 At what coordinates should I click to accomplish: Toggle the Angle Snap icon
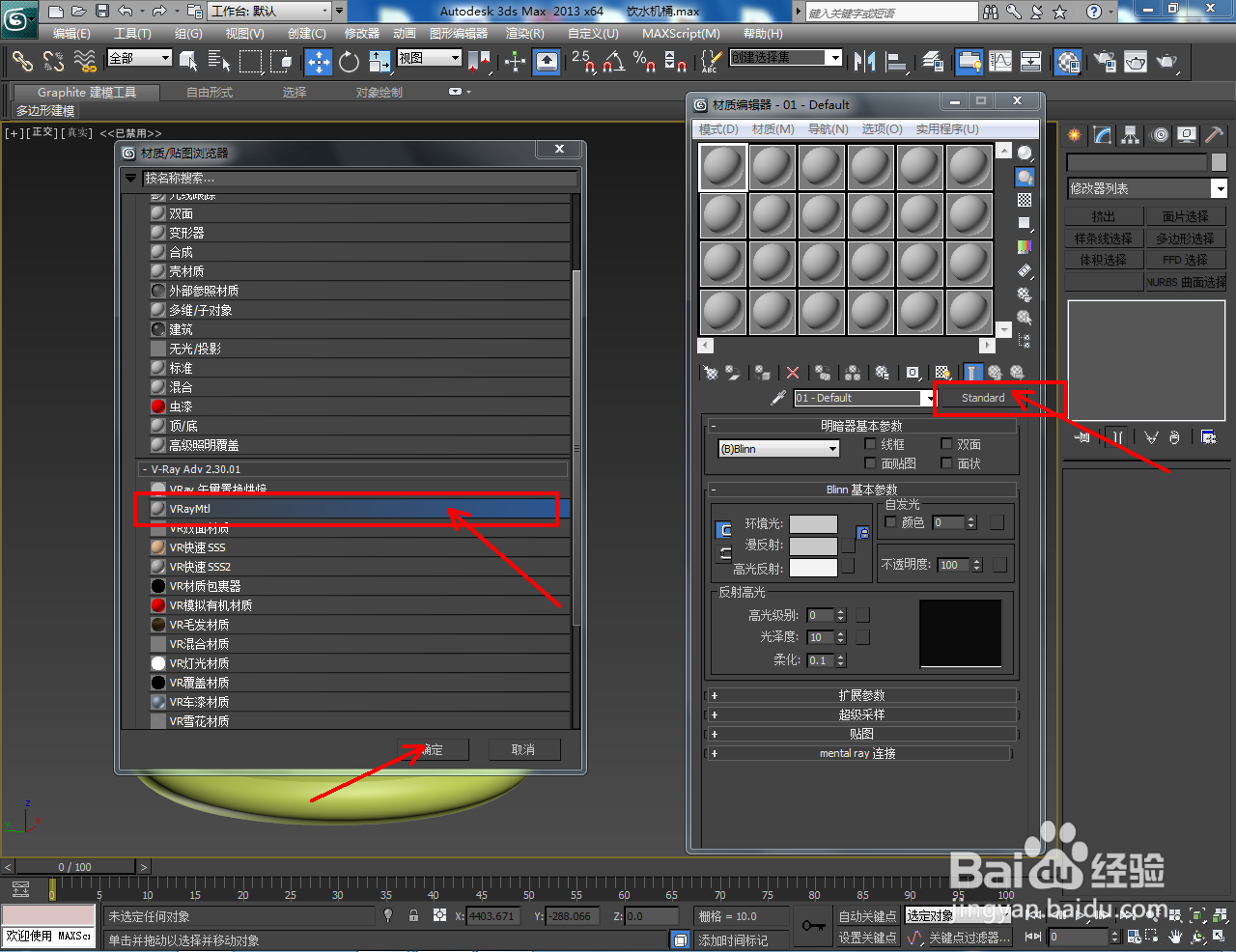(x=613, y=62)
